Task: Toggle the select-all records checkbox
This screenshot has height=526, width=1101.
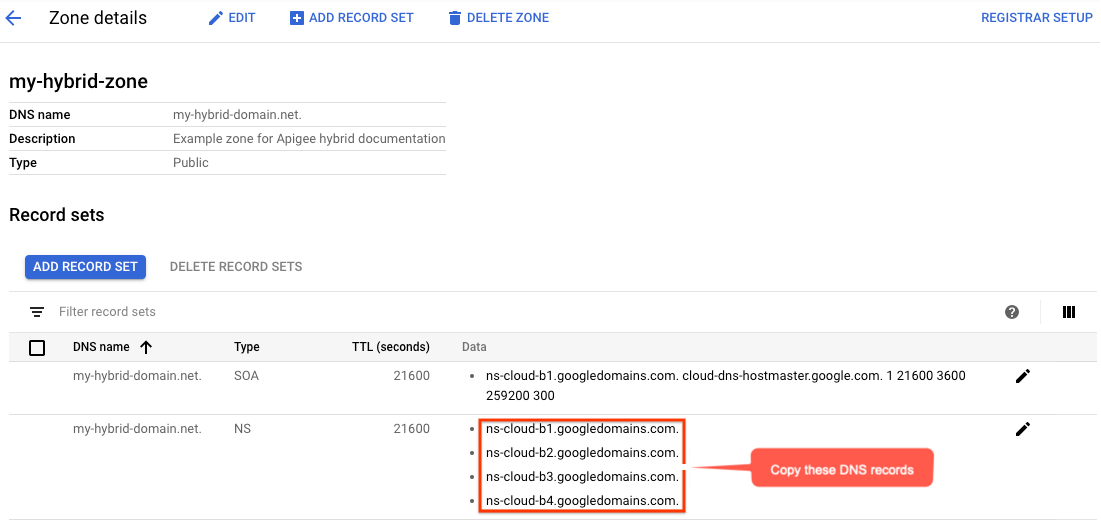Action: pos(37,347)
